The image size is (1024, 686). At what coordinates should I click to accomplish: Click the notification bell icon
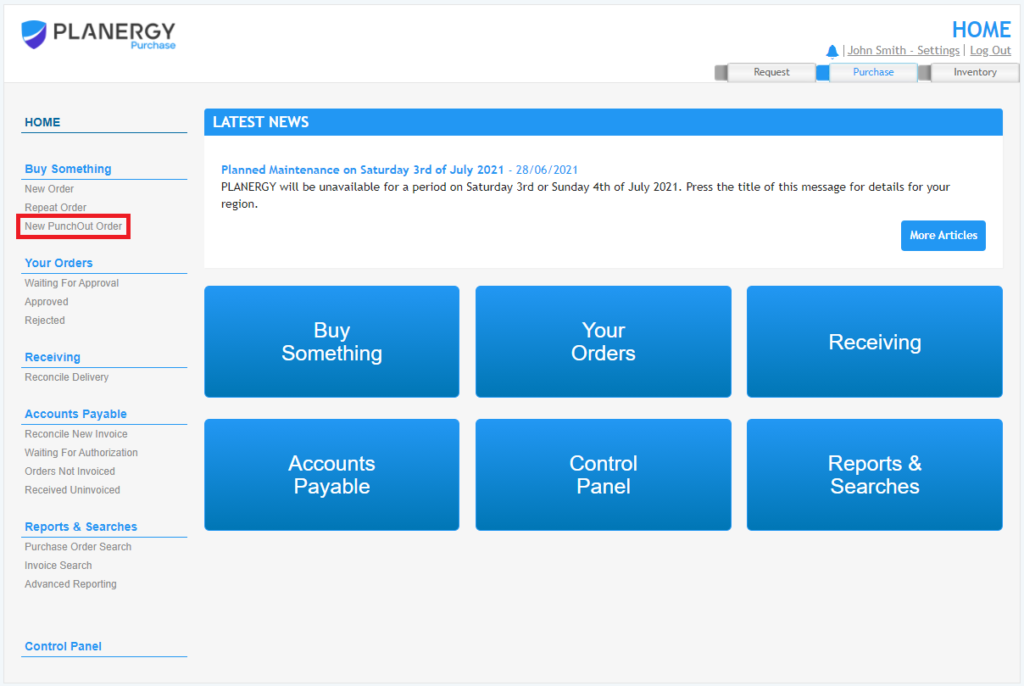point(833,50)
